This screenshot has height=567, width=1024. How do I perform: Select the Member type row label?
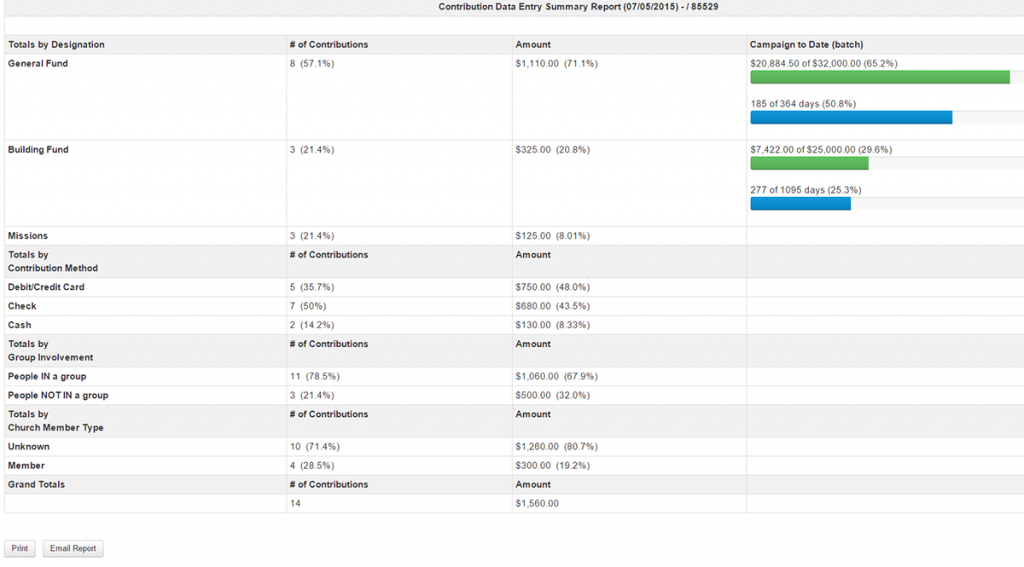click(27, 465)
